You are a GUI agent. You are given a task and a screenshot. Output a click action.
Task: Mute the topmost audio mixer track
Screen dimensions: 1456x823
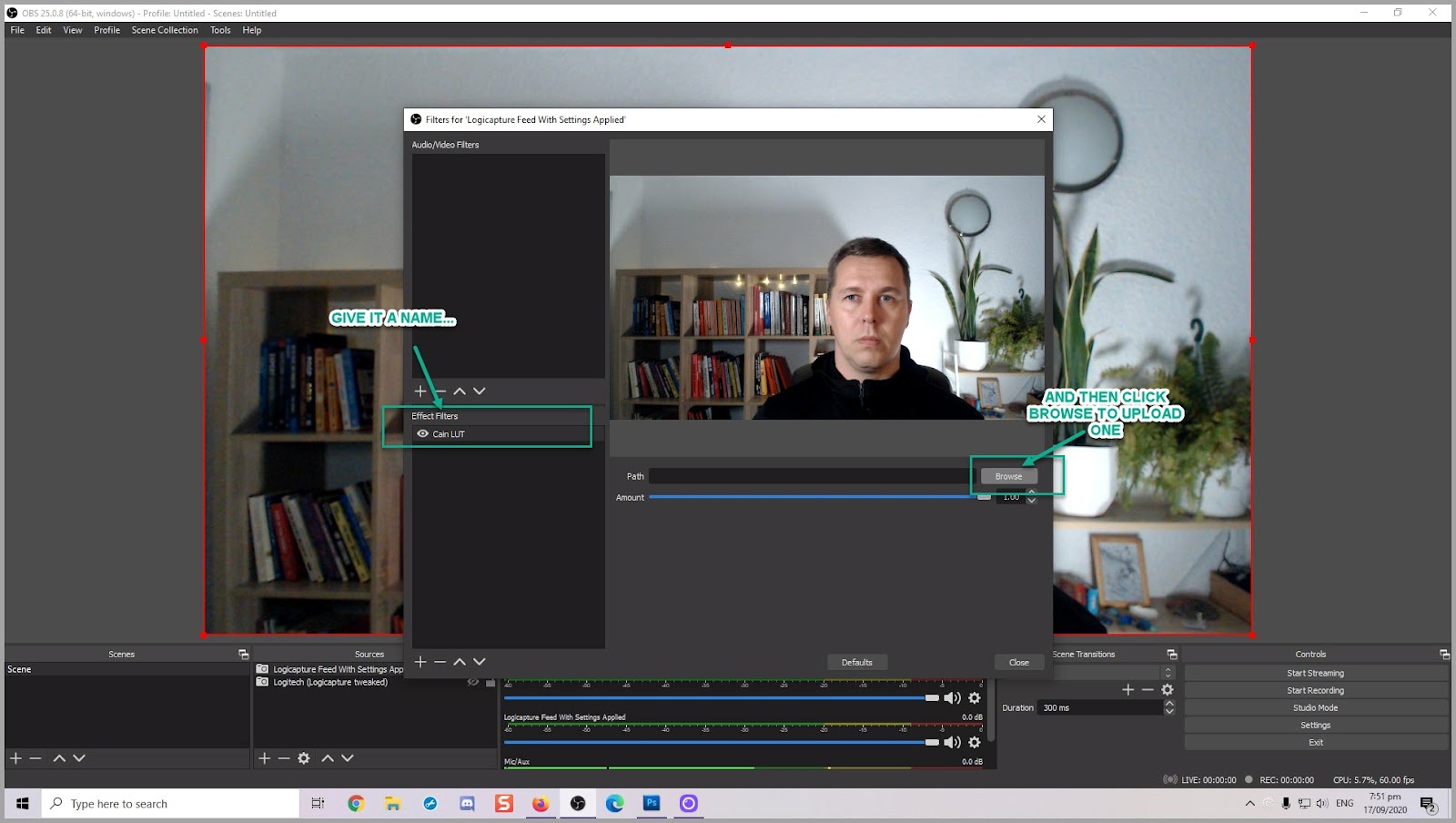(x=952, y=698)
